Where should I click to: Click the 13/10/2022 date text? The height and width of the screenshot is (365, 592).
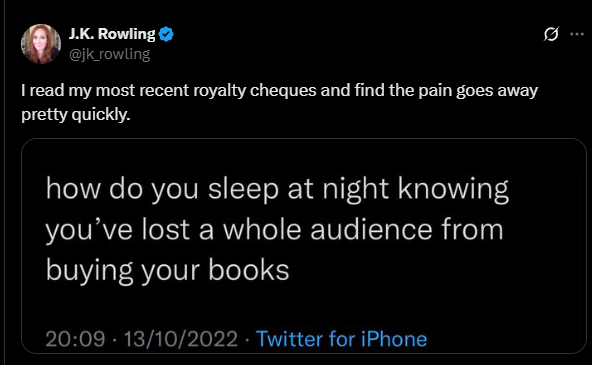[x=181, y=339]
